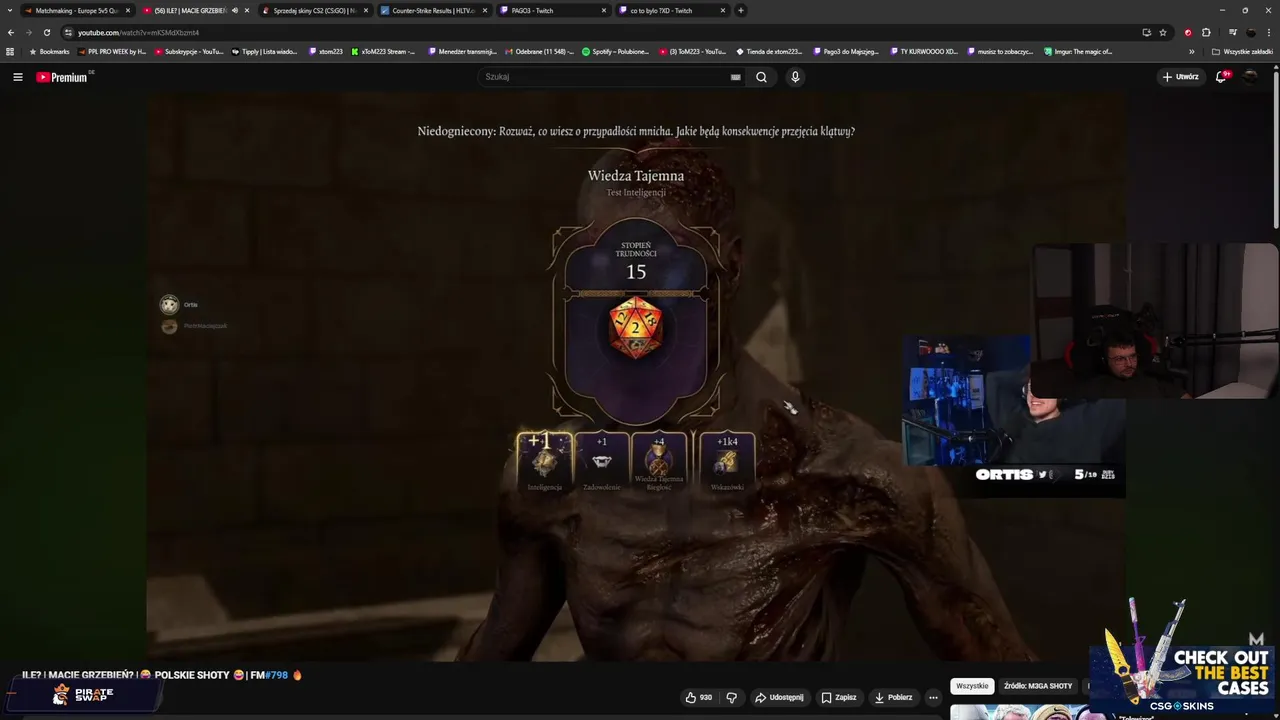Switch to the Sprzedaj skiny CS2 tab
This screenshot has width=1280, height=720.
click(314, 10)
